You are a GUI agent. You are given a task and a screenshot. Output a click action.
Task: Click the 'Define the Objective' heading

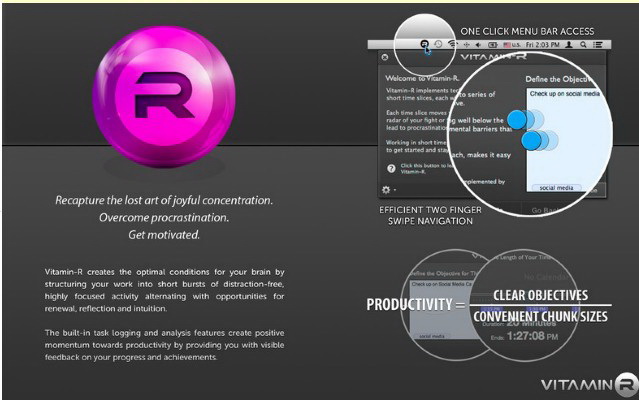pyautogui.click(x=558, y=79)
